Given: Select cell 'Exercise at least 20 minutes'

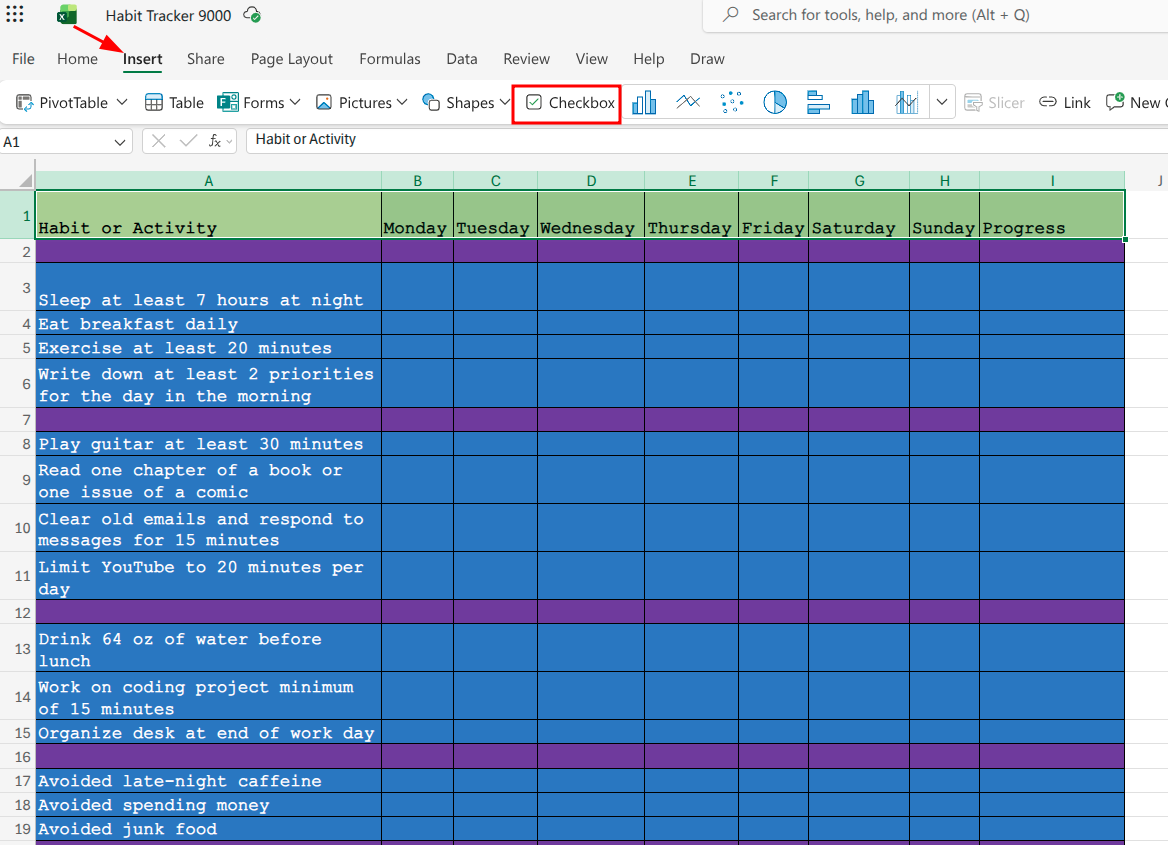Looking at the screenshot, I should [209, 347].
